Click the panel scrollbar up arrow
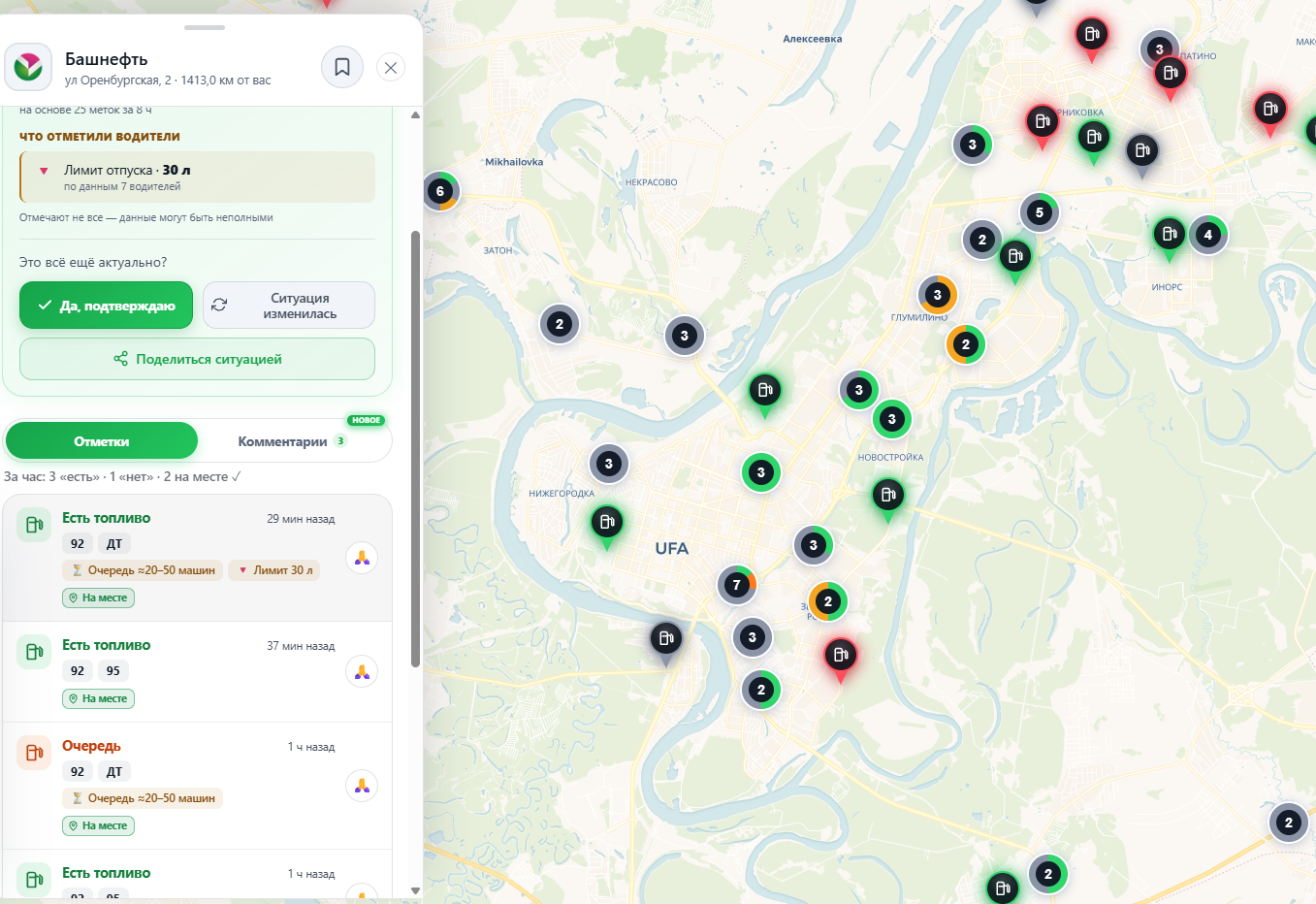1316x904 pixels. point(416,114)
